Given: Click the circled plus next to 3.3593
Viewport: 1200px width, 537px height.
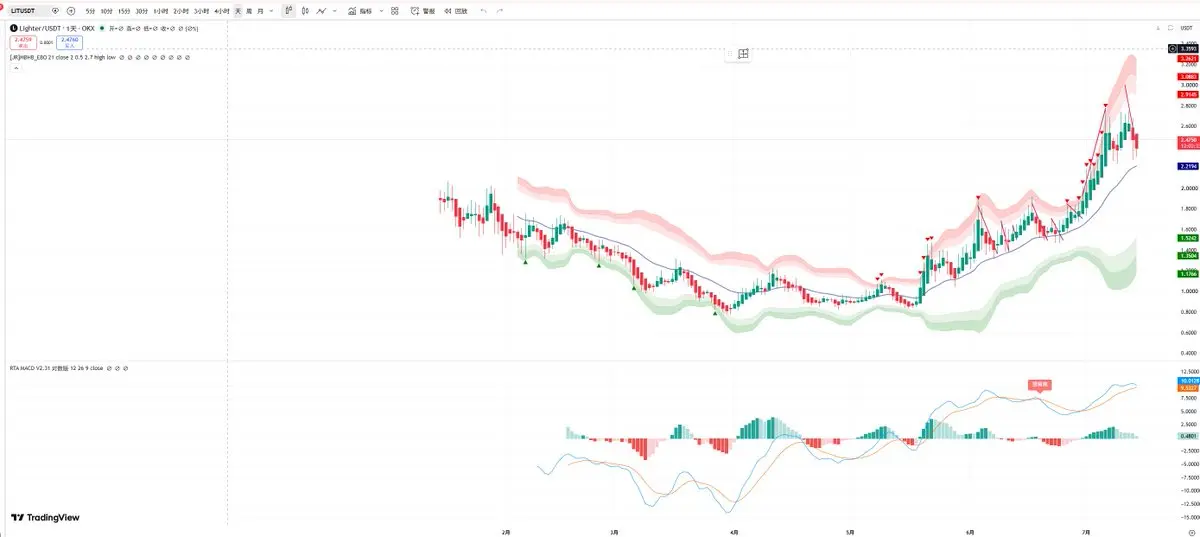Looking at the screenshot, I should [x=1172, y=49].
